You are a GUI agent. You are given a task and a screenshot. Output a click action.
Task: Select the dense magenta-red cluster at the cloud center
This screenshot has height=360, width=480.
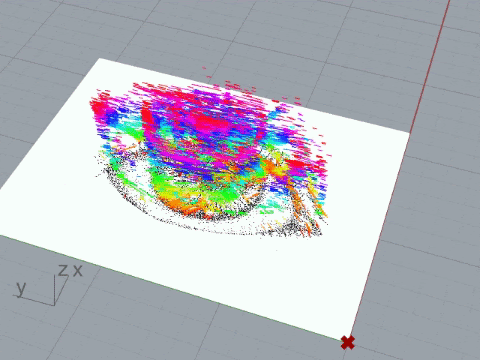(210, 123)
